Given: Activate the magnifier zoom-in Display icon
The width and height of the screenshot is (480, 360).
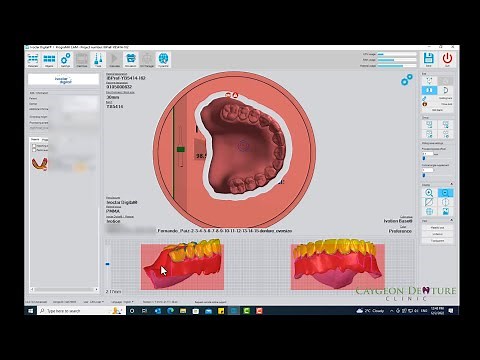Looking at the screenshot, I should tap(429, 193).
